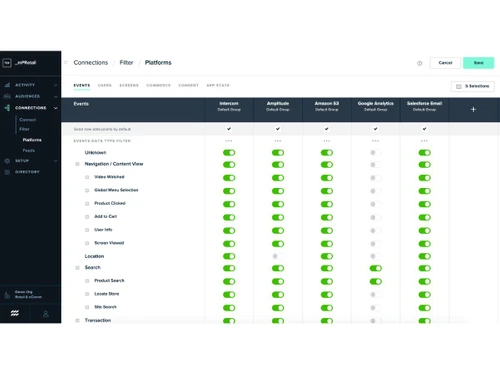Click the small box icon beside Global Menu Selection

[87, 190]
